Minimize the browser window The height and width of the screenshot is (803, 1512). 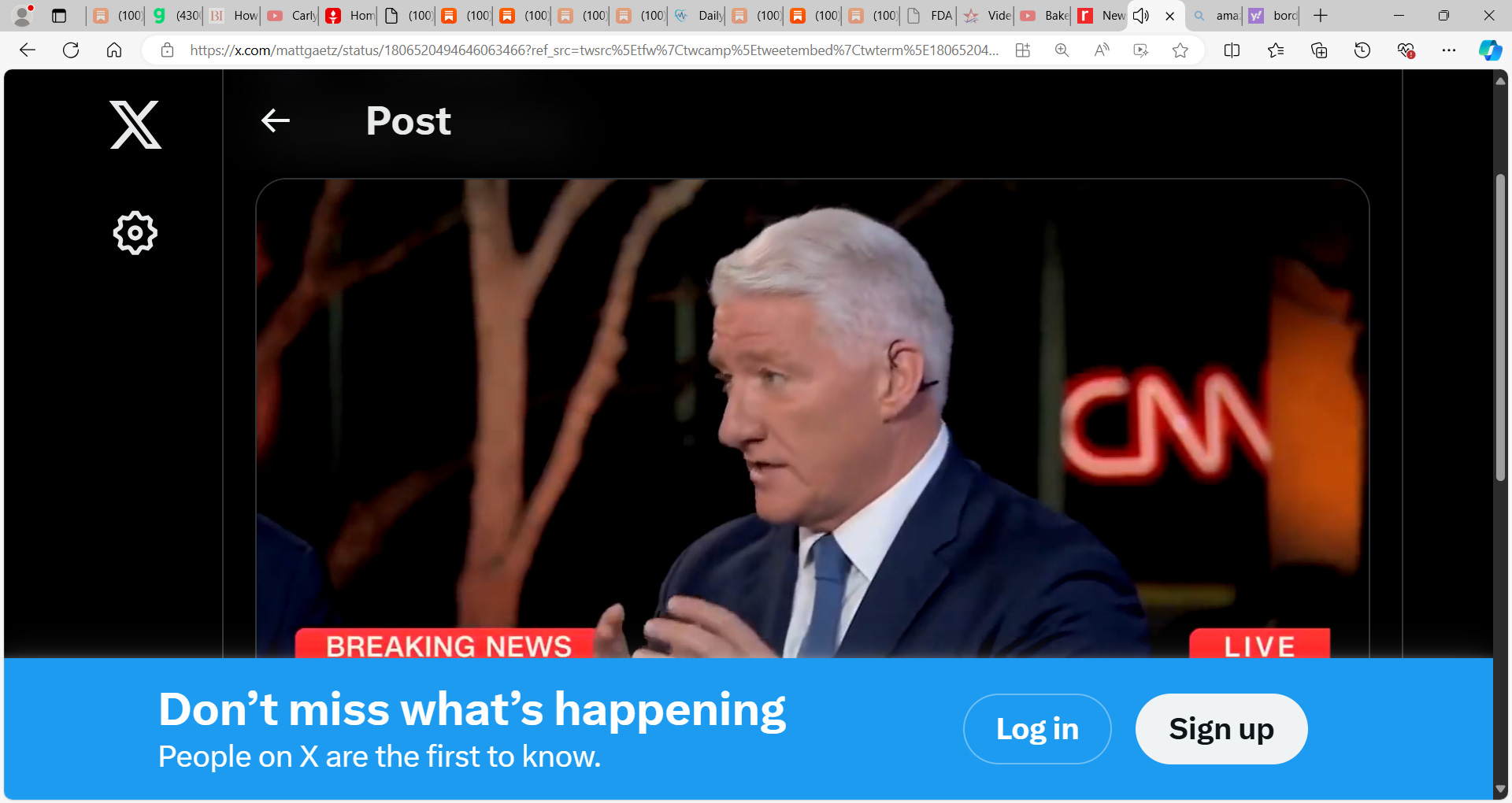[x=1399, y=16]
